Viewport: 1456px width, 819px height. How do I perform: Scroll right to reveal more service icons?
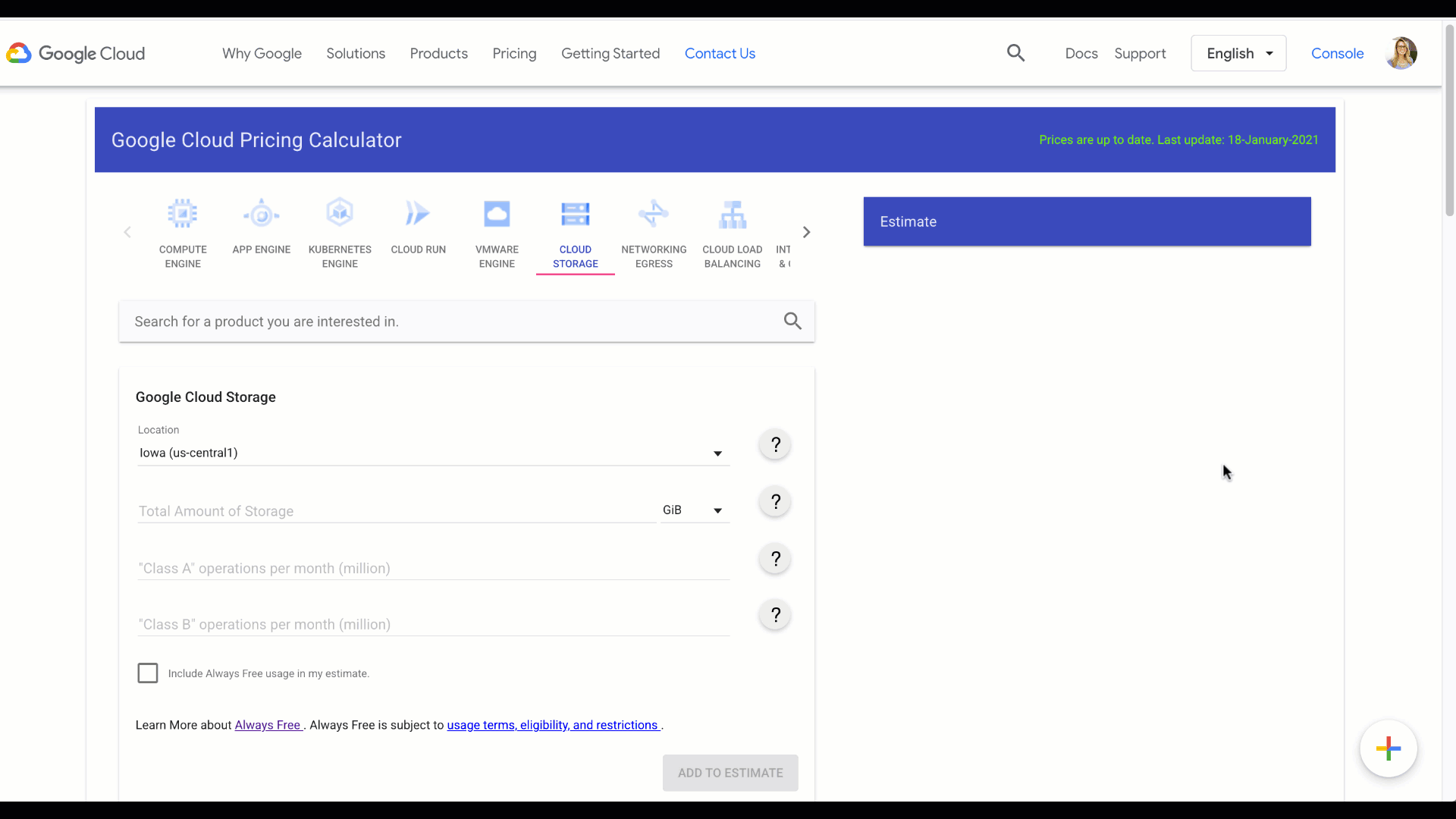pos(805,232)
